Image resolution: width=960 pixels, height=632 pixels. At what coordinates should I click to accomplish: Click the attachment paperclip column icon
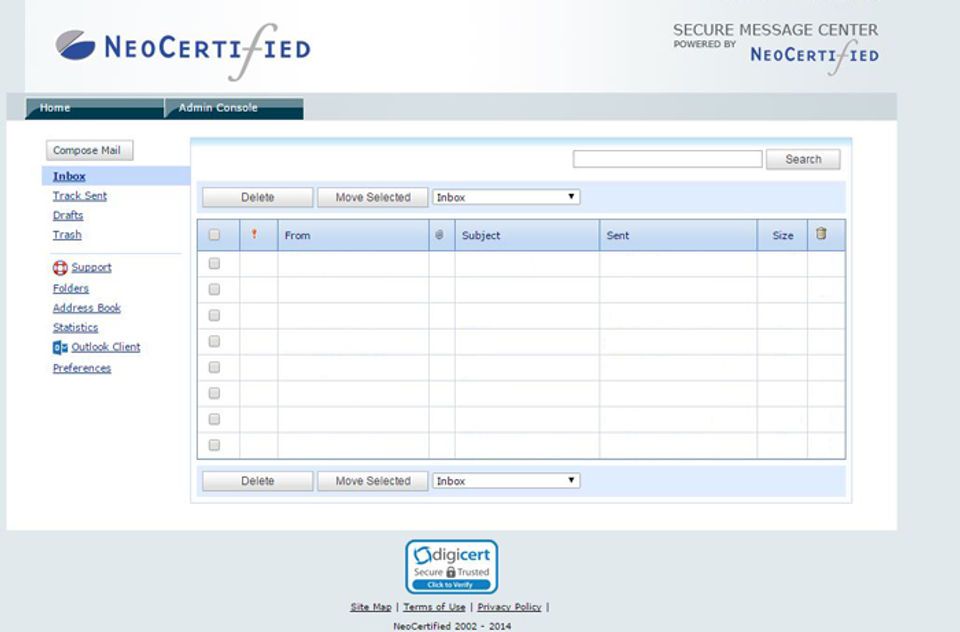coord(439,235)
